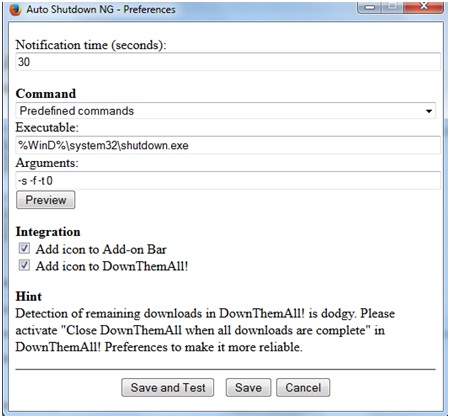Image resolution: width=450 pixels, height=418 pixels.
Task: Click the Notification time input showing 30
Action: point(228,62)
